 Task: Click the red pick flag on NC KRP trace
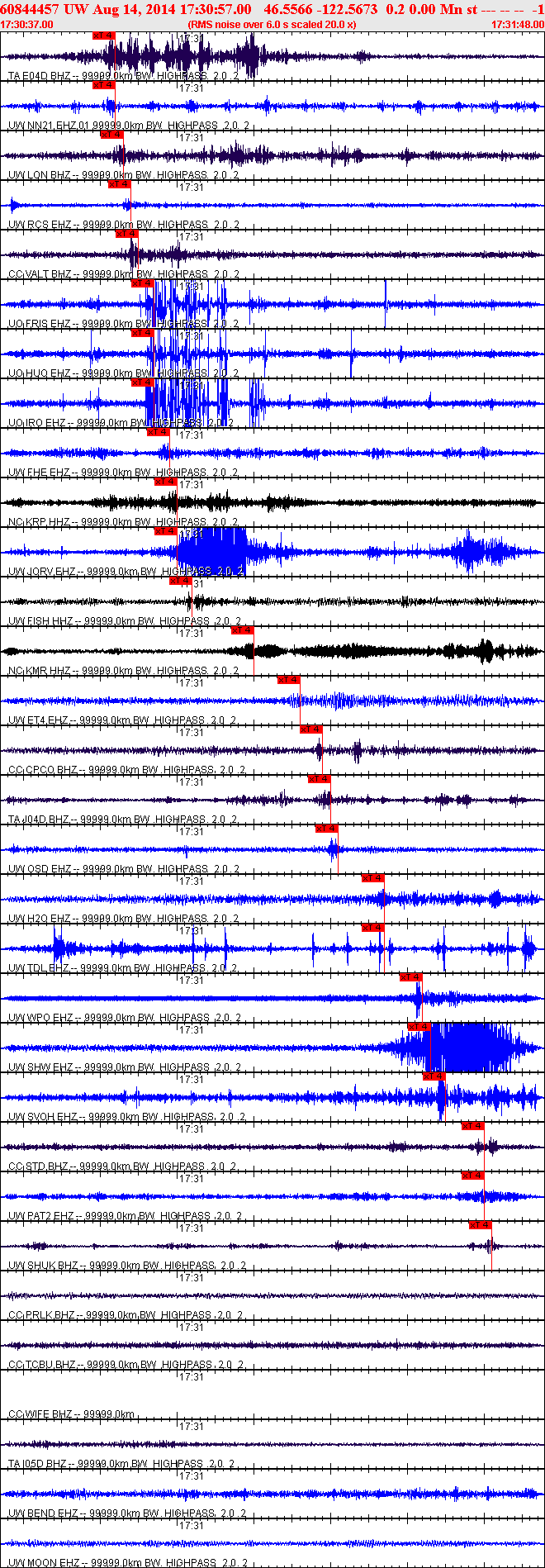[x=165, y=482]
